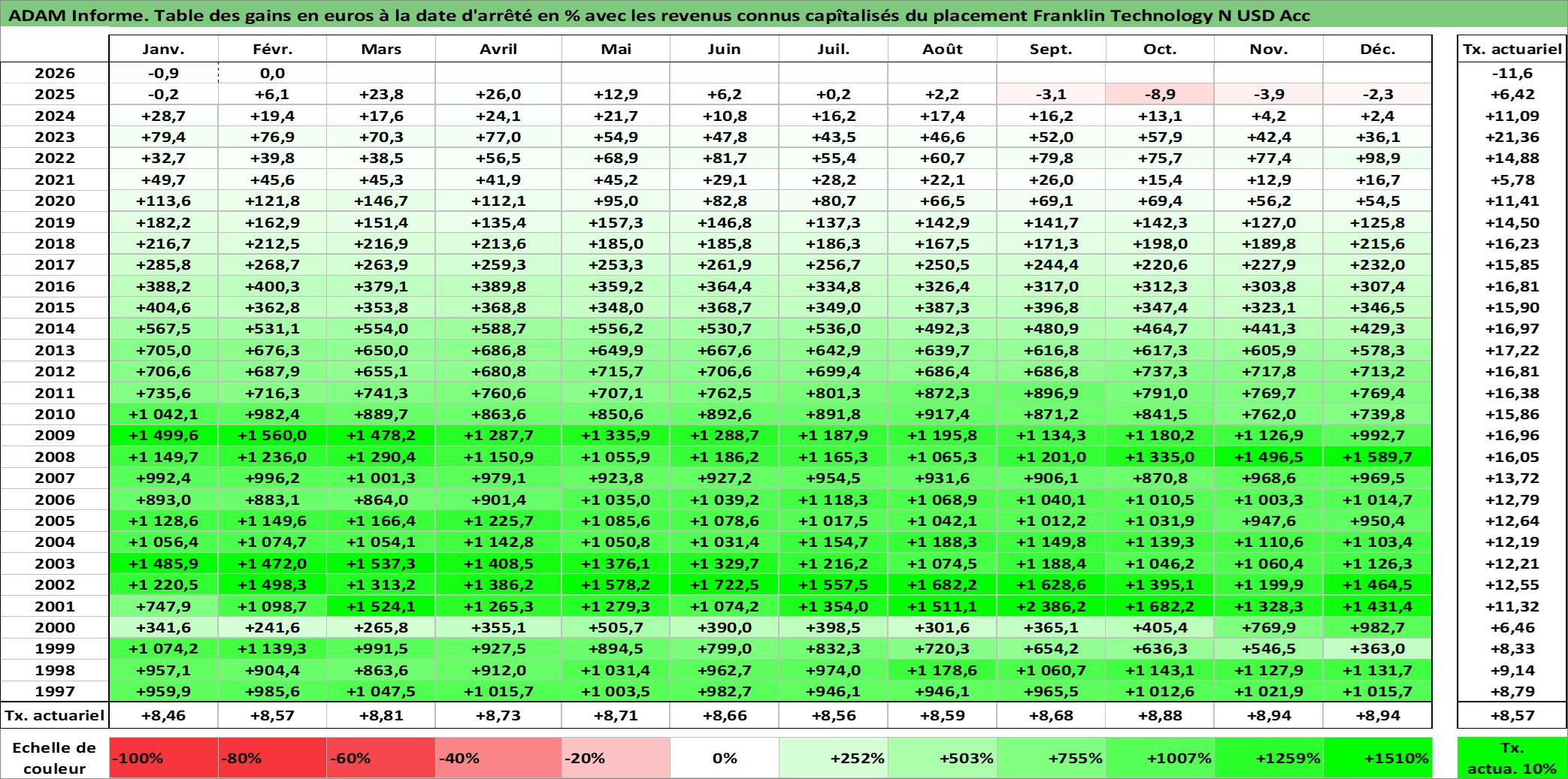The image size is (1568, 779).
Task: Select the '+146,7' cell for Mars 2020
Action: point(381,201)
